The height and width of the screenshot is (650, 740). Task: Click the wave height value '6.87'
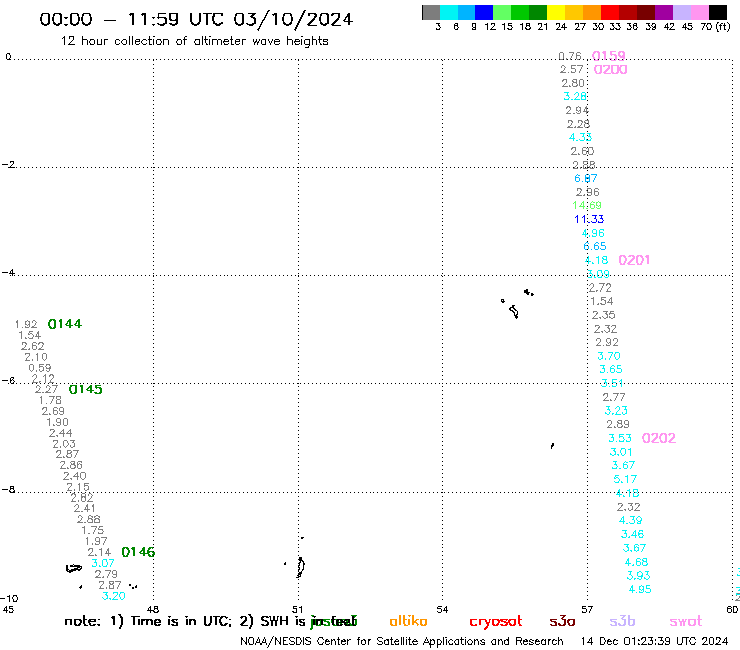click(x=586, y=178)
